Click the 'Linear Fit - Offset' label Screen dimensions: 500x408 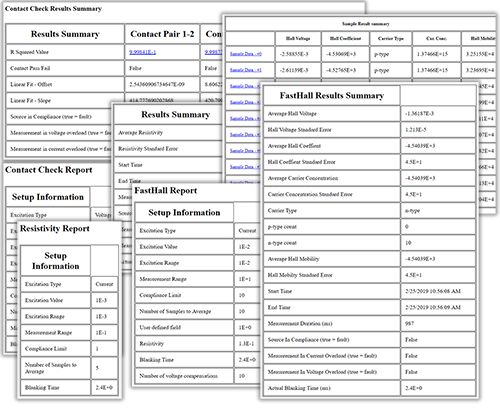(x=31, y=84)
